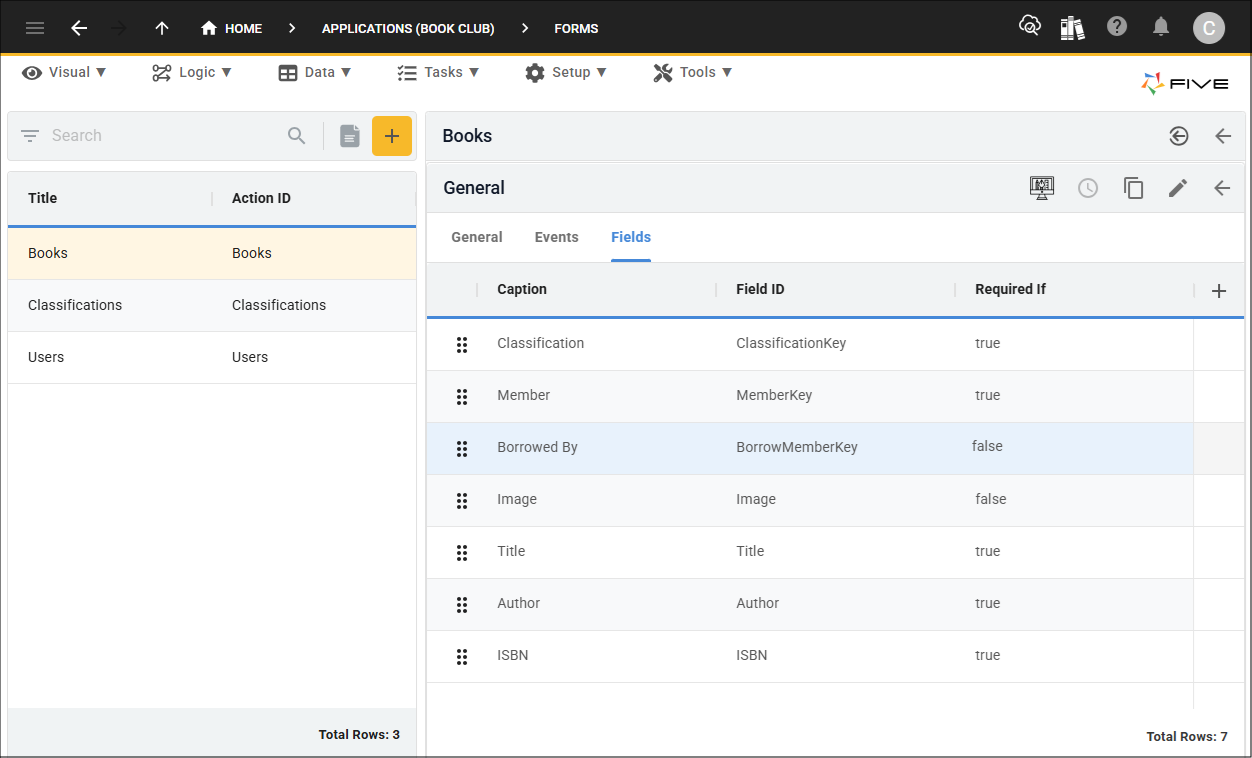Click the ClassificationKey cell
1252x758 pixels.
791,343
